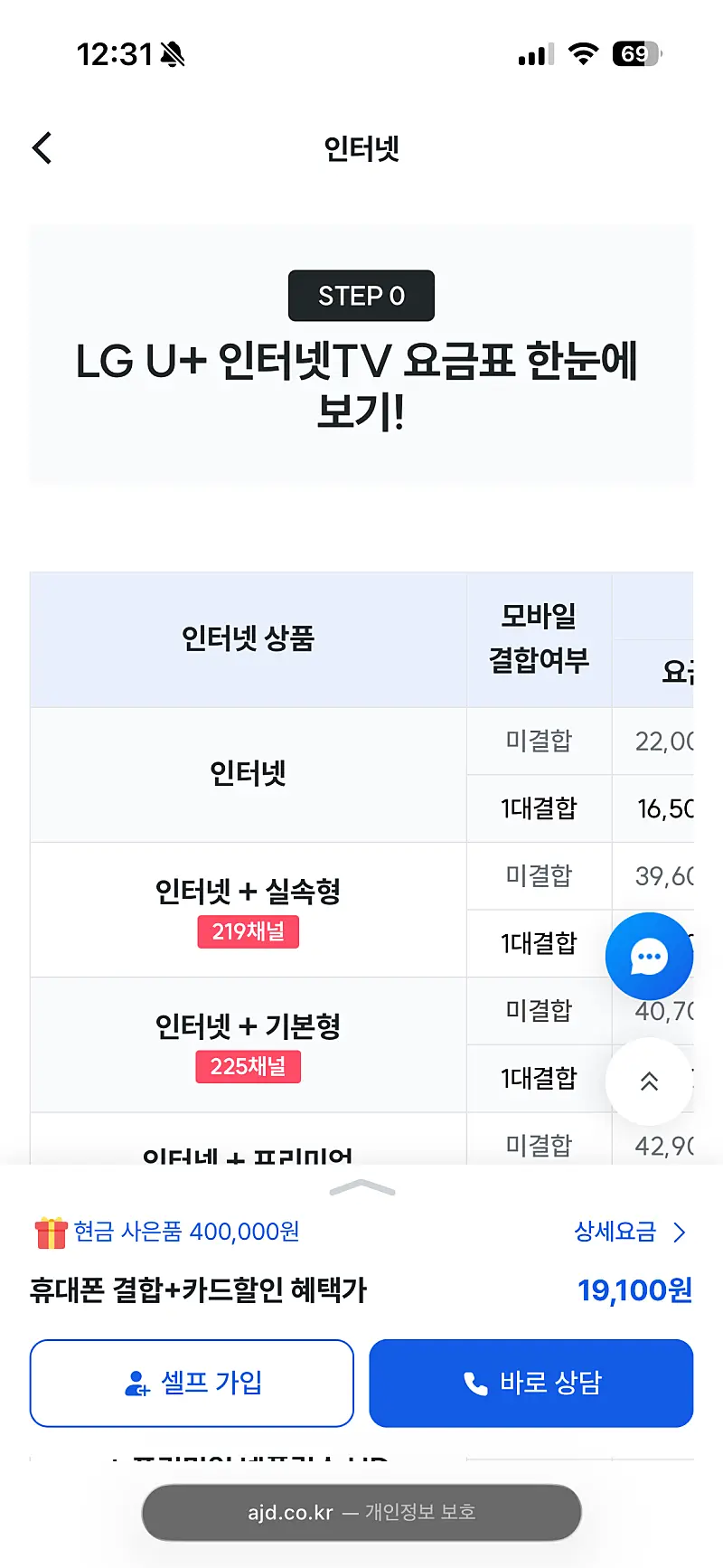
Task: Select the 인터넷 + 실속형 row
Action: click(x=248, y=892)
